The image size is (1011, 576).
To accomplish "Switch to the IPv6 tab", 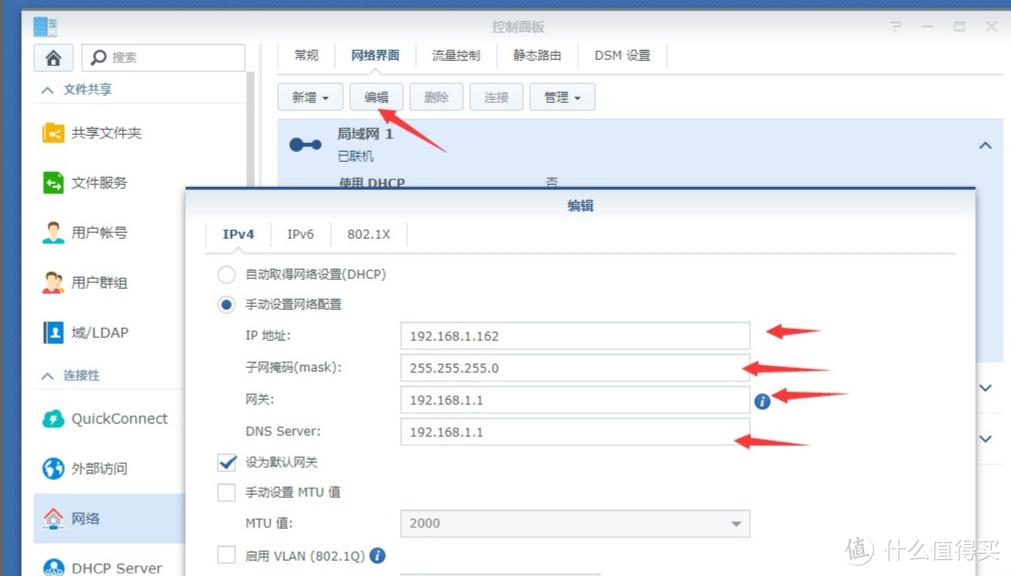I will (300, 234).
